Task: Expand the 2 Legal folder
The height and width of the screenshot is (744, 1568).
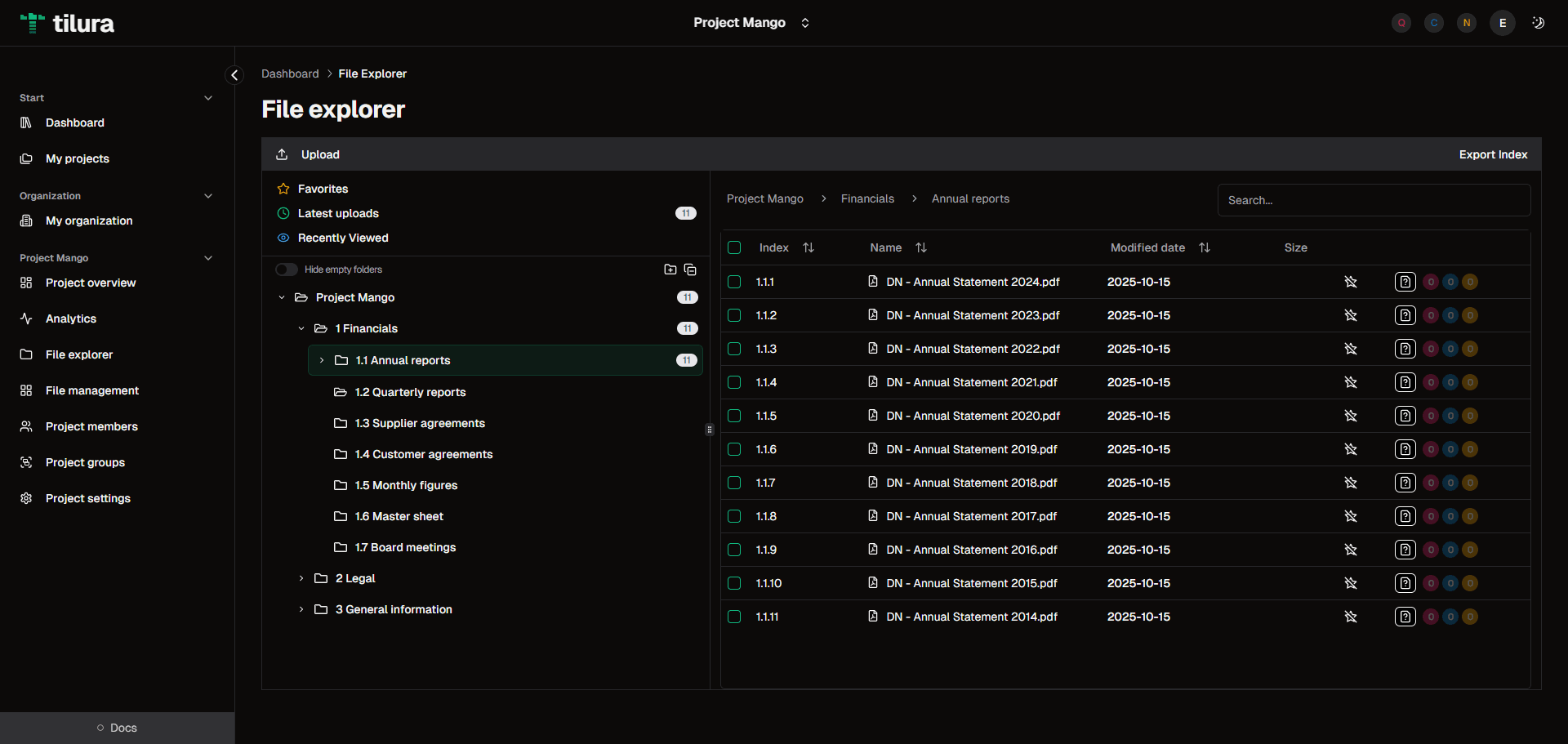Action: coord(301,578)
